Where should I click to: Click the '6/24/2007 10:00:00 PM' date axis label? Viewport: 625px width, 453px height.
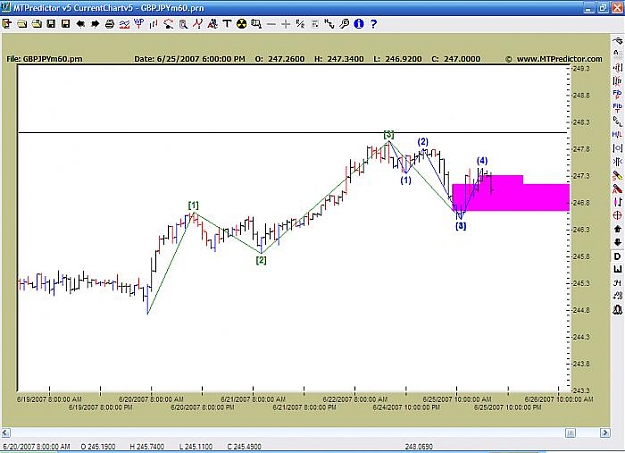coord(406,408)
